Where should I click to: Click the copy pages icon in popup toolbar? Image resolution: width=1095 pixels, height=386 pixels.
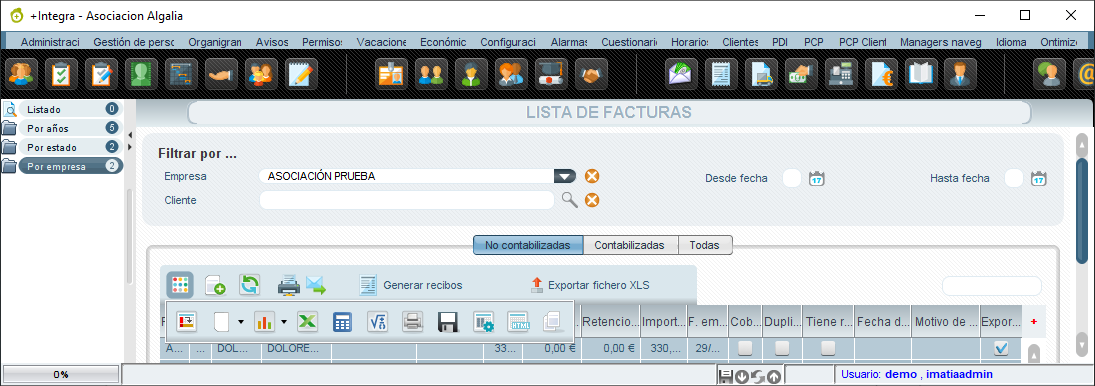553,322
